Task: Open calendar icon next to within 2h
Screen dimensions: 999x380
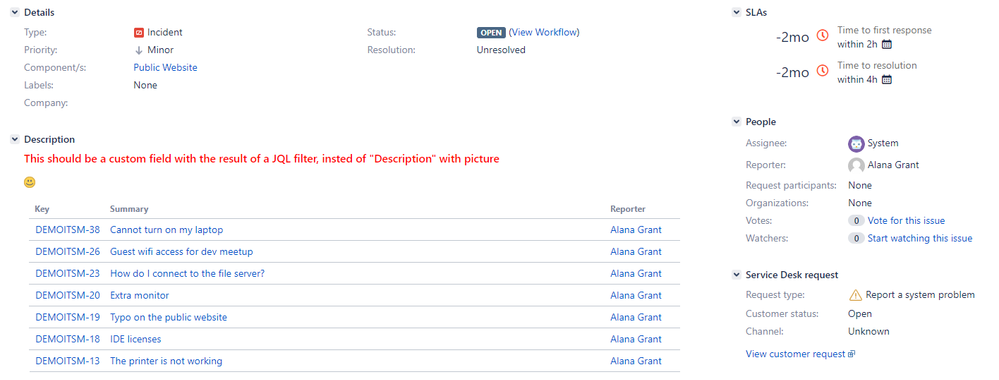Action: tap(886, 44)
